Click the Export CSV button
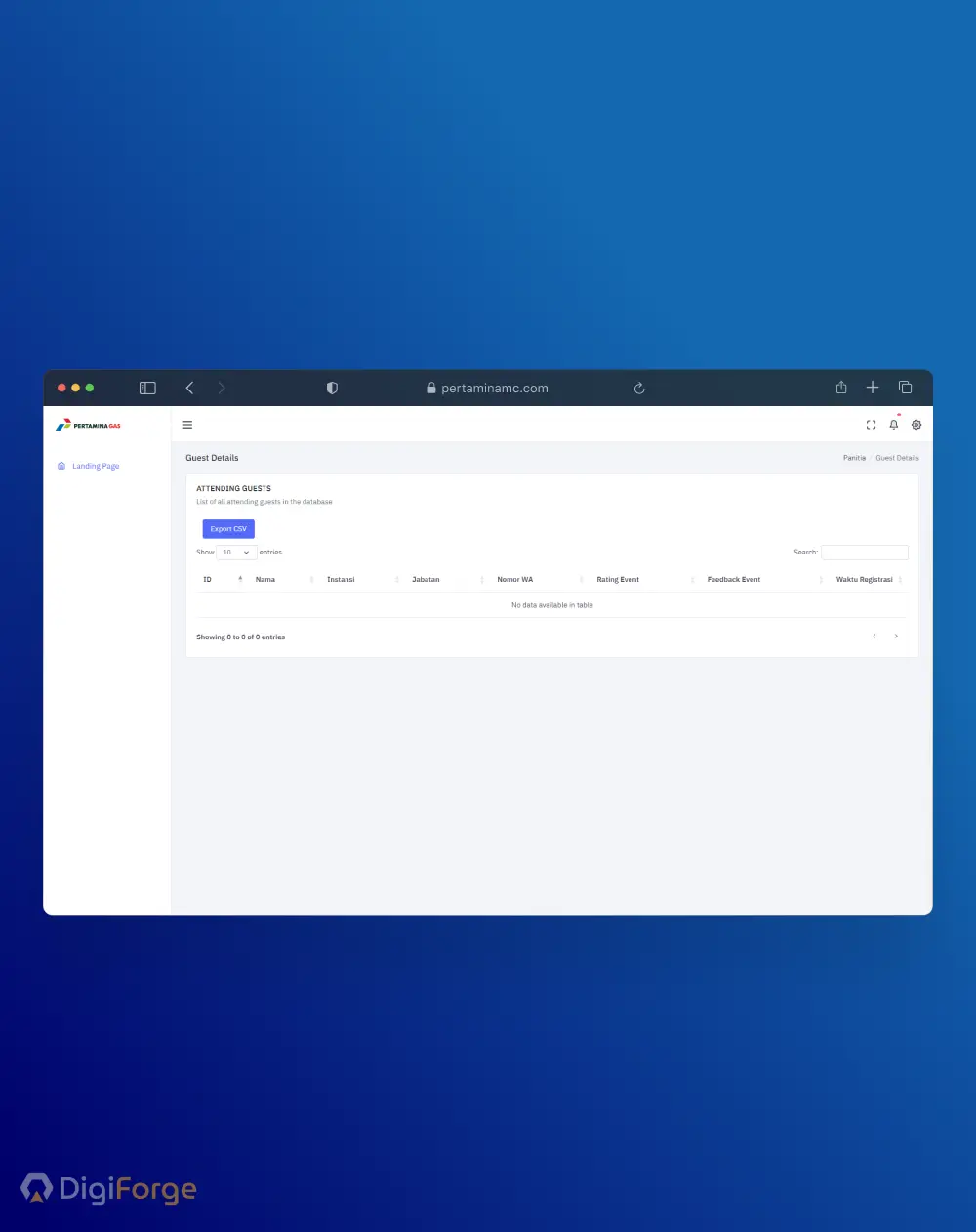Image resolution: width=976 pixels, height=1232 pixels. point(228,529)
